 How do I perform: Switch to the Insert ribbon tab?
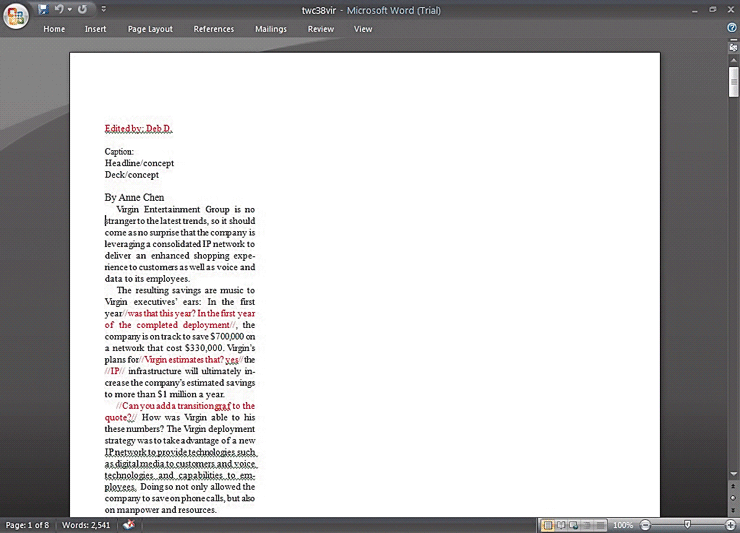point(95,29)
